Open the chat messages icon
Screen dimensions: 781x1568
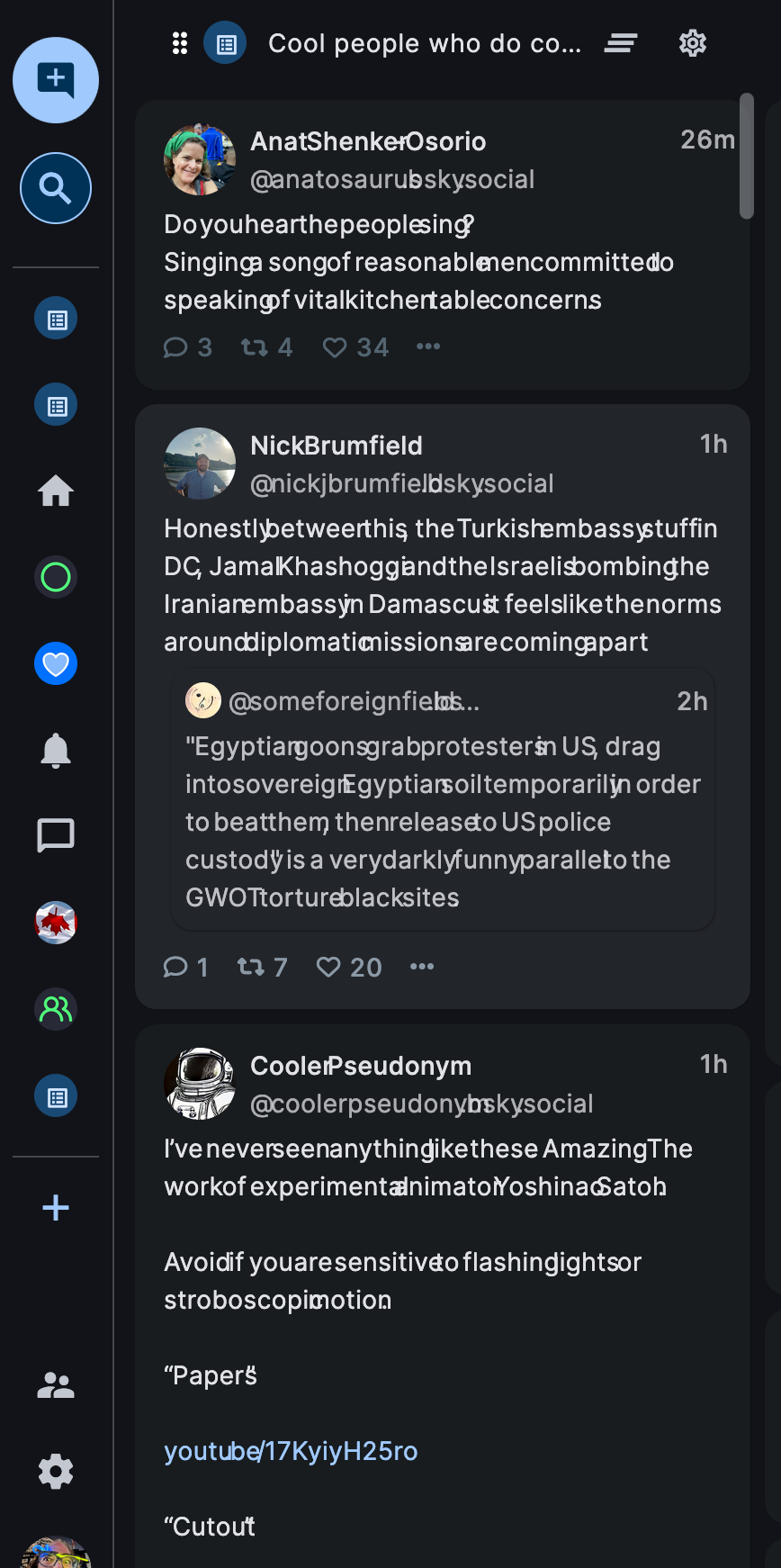[56, 835]
